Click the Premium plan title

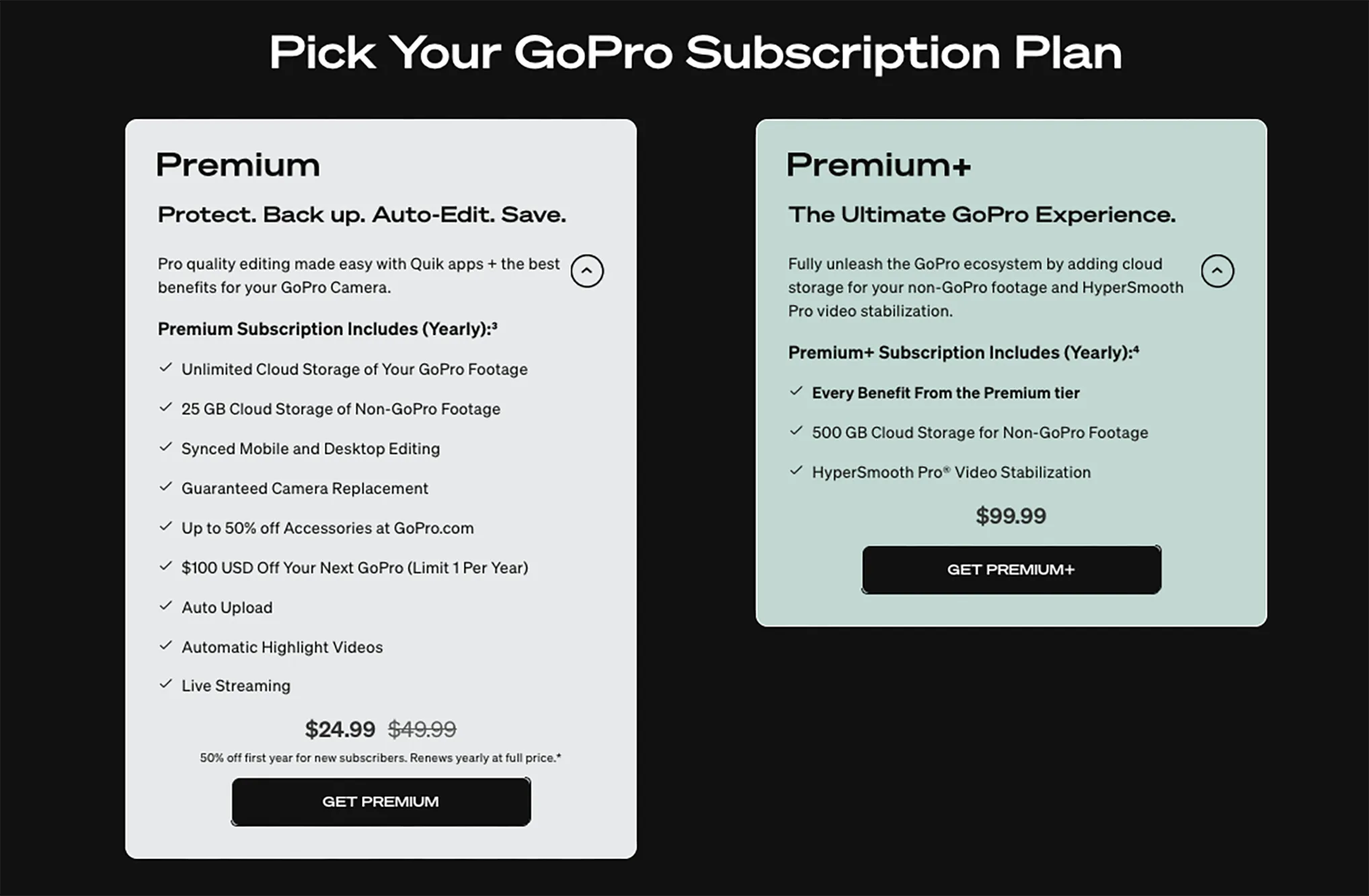(238, 164)
